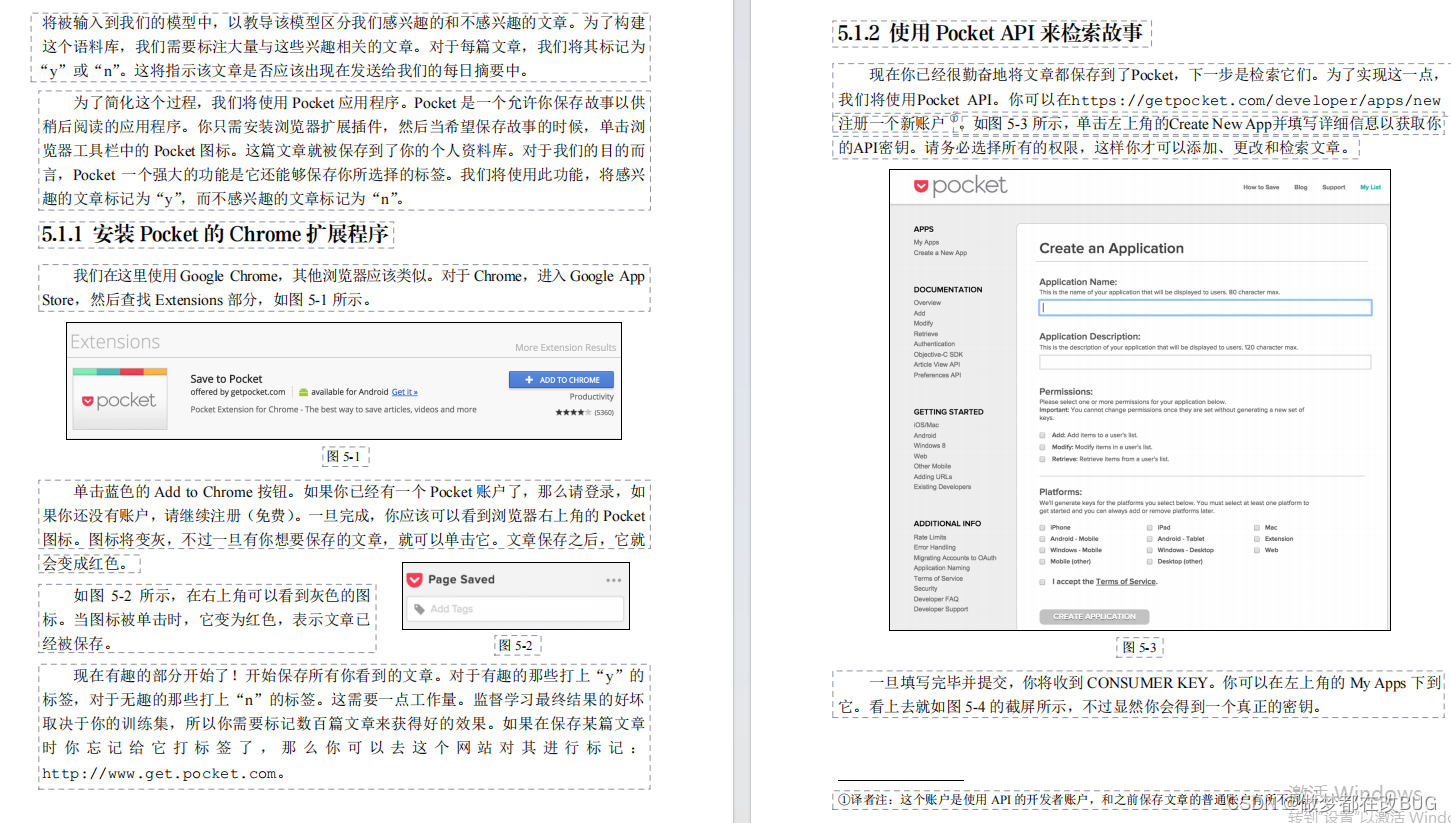The image size is (1451, 823).
Task: Select My Apps in the APPS sidebar
Action: point(926,242)
